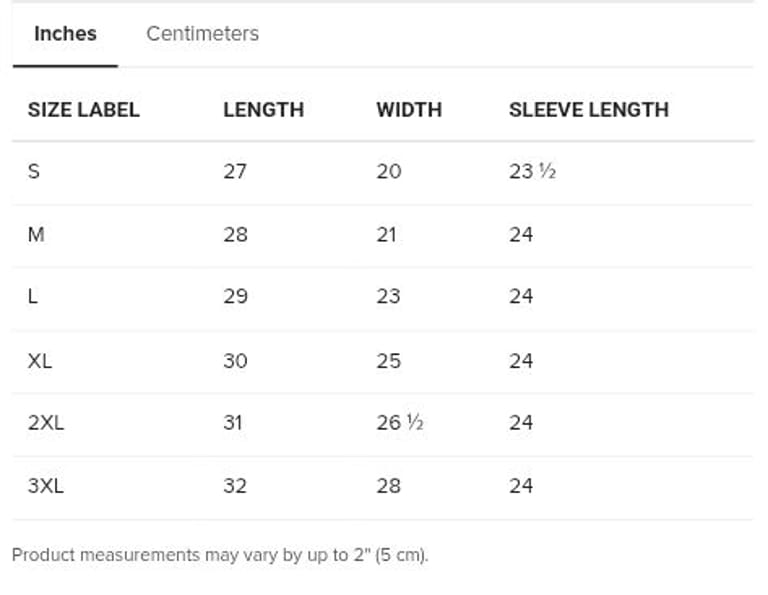Screen dimensions: 768x595
Task: Click width value 28 for size 3XL
Action: (388, 487)
